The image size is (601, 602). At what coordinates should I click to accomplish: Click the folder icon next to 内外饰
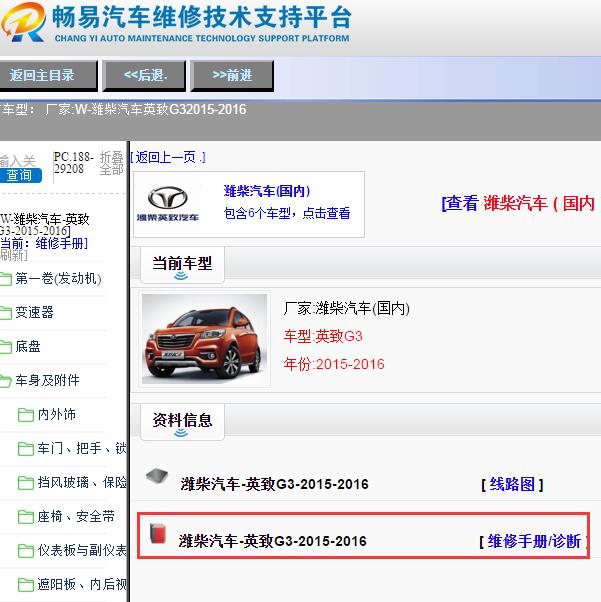pos(26,415)
